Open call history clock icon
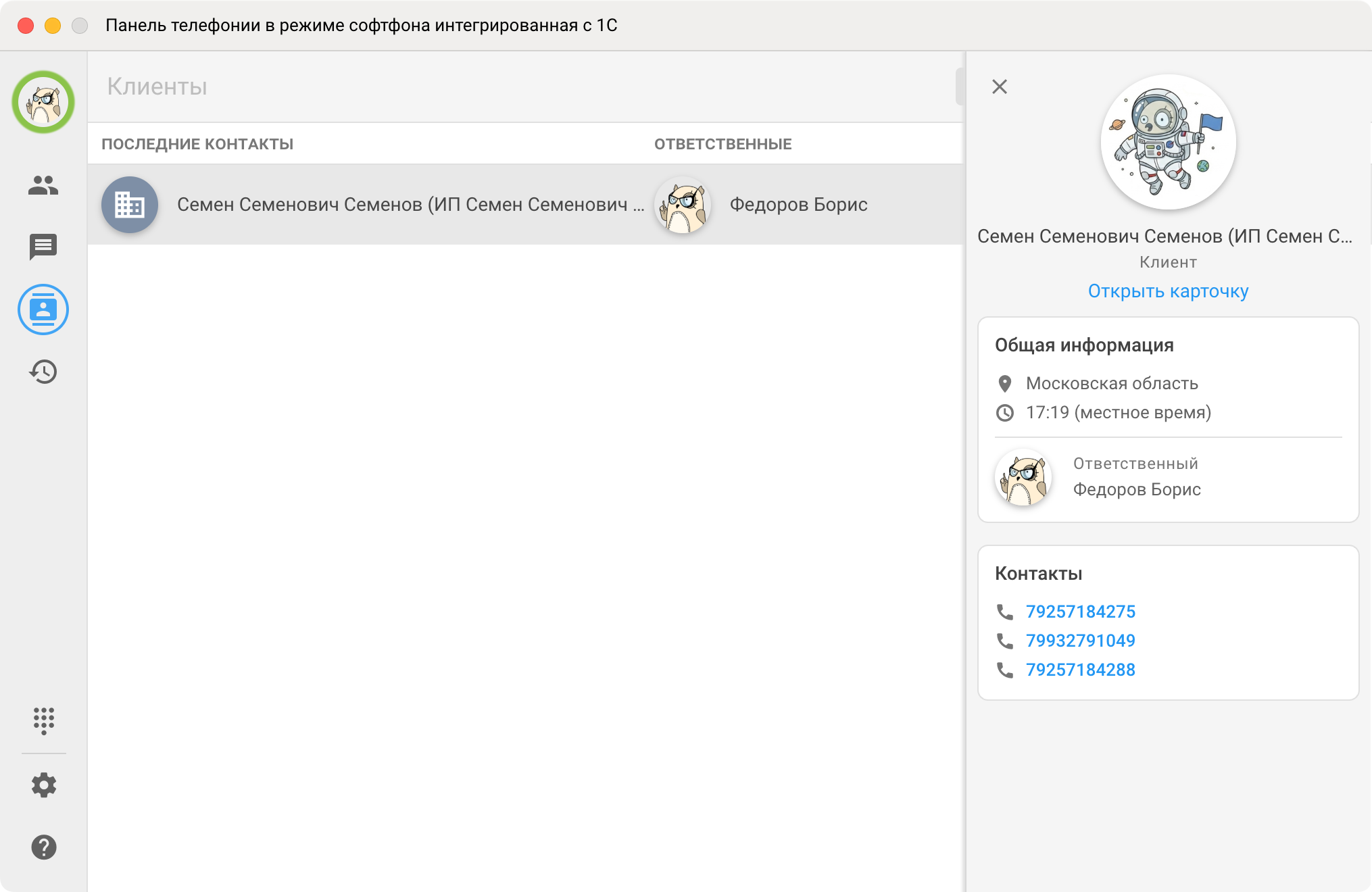This screenshot has height=892, width=1372. 43,372
